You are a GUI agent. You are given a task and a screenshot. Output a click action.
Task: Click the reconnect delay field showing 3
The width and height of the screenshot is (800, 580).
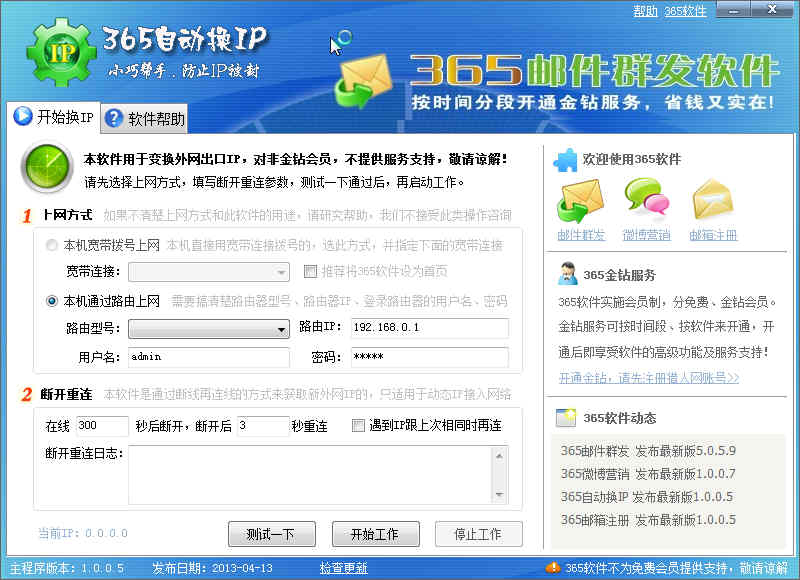(263, 426)
